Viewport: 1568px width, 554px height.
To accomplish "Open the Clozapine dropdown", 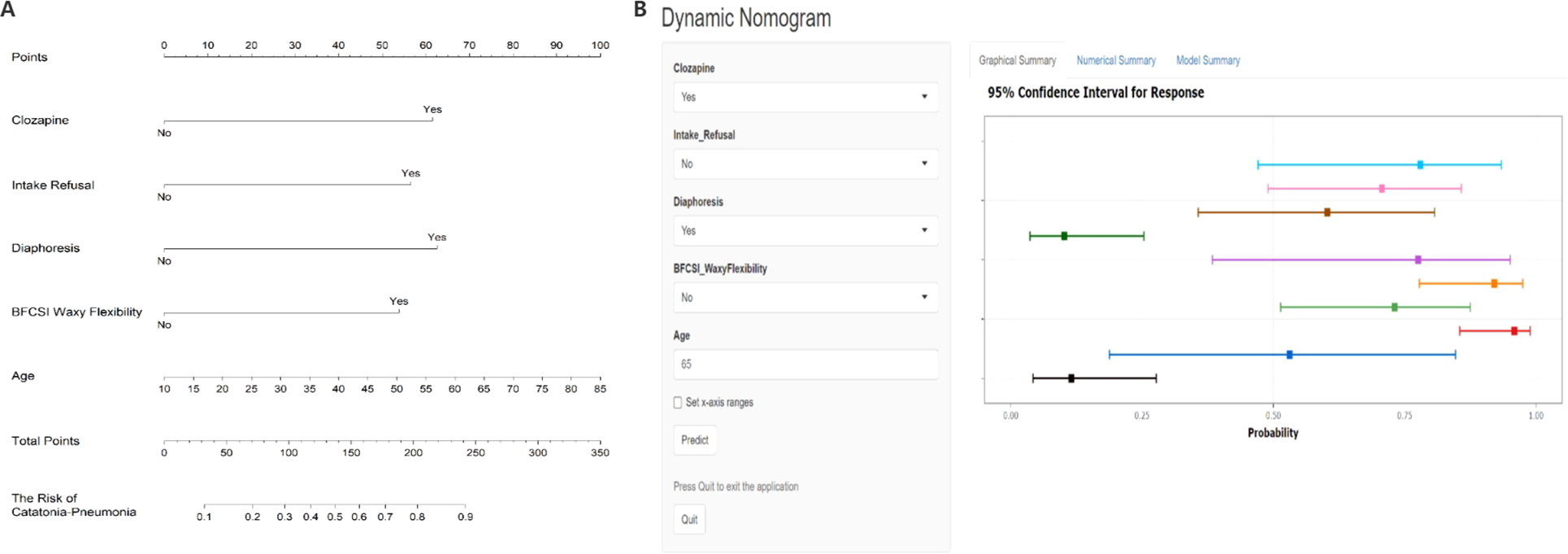I will (805, 97).
